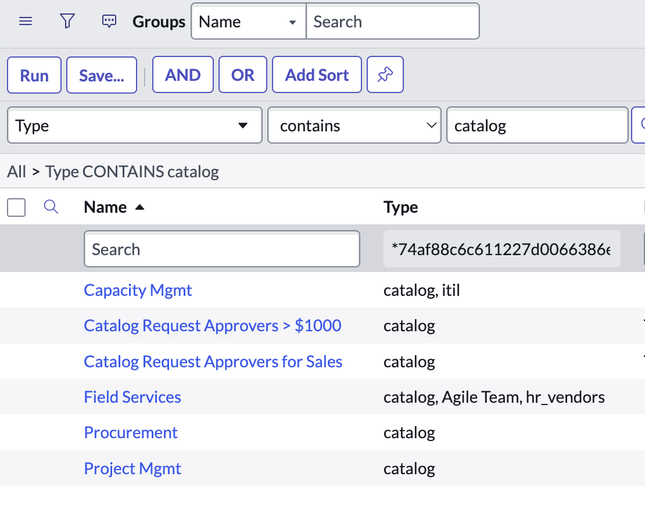This screenshot has height=508, width=645.
Task: Select 'Type CONTAINS catalog' breadcrumb
Action: (x=132, y=172)
